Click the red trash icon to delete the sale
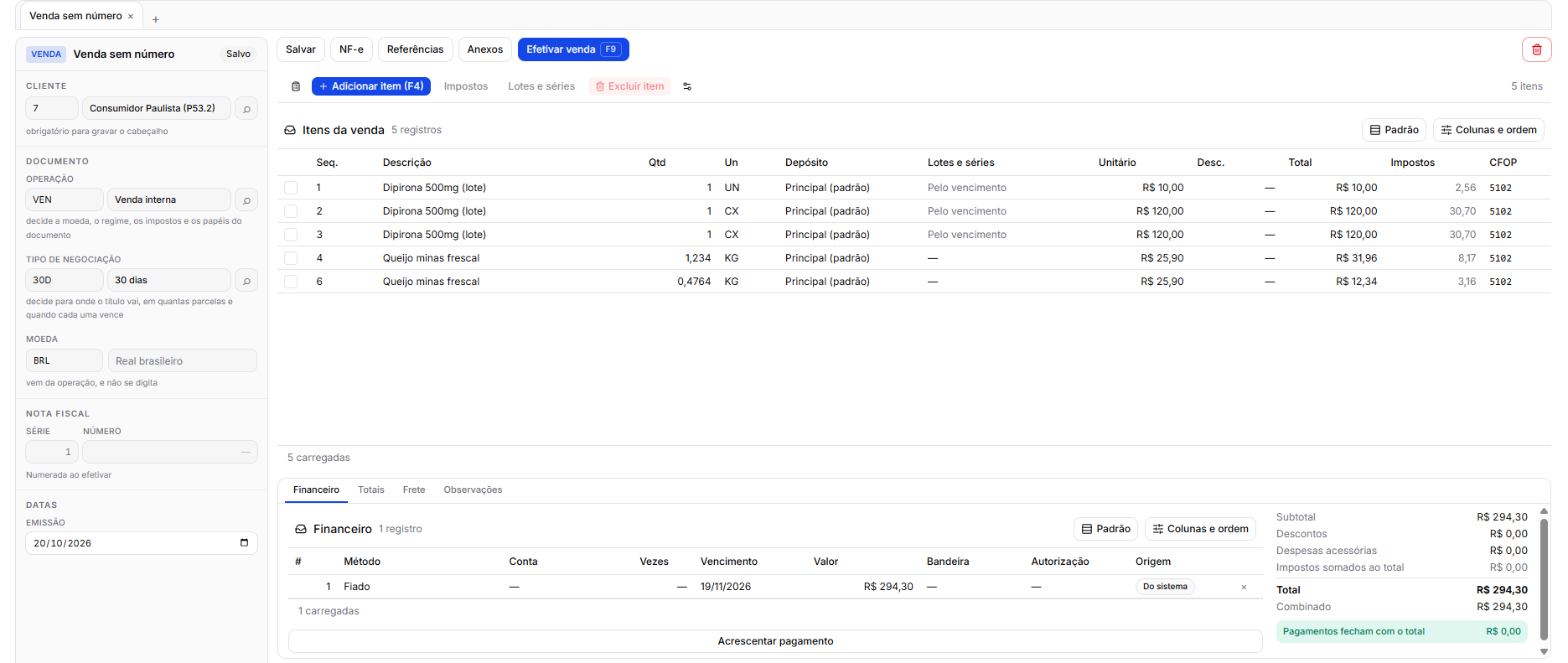 tap(1536, 49)
